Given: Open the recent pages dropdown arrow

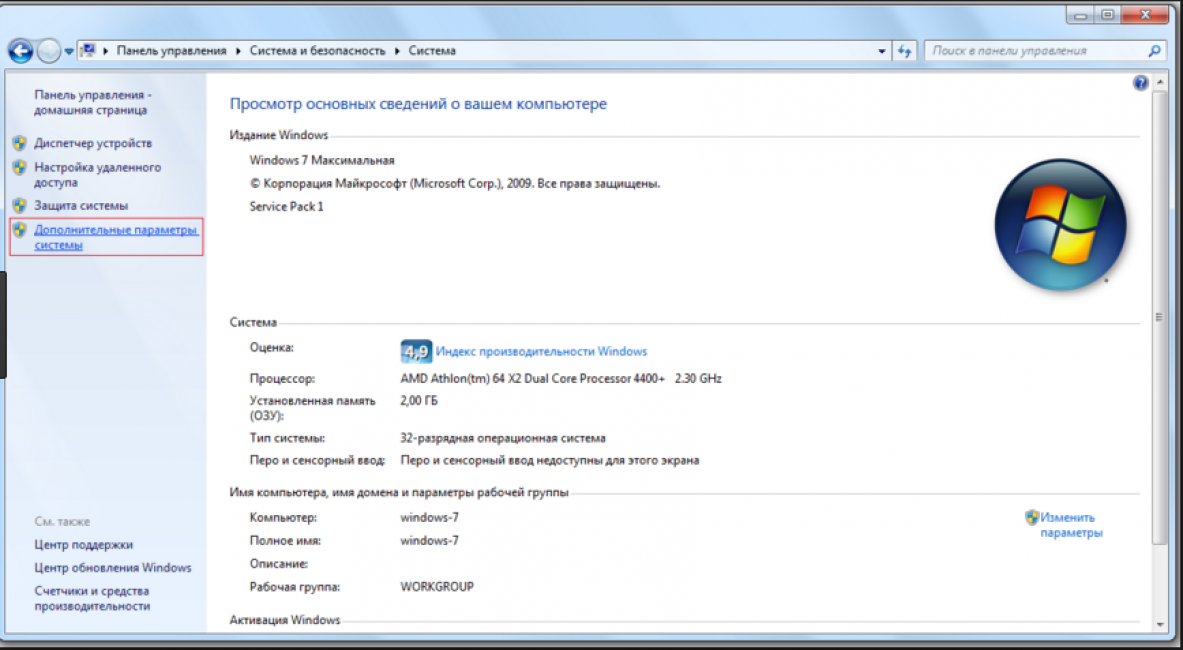Looking at the screenshot, I should click(x=69, y=50).
